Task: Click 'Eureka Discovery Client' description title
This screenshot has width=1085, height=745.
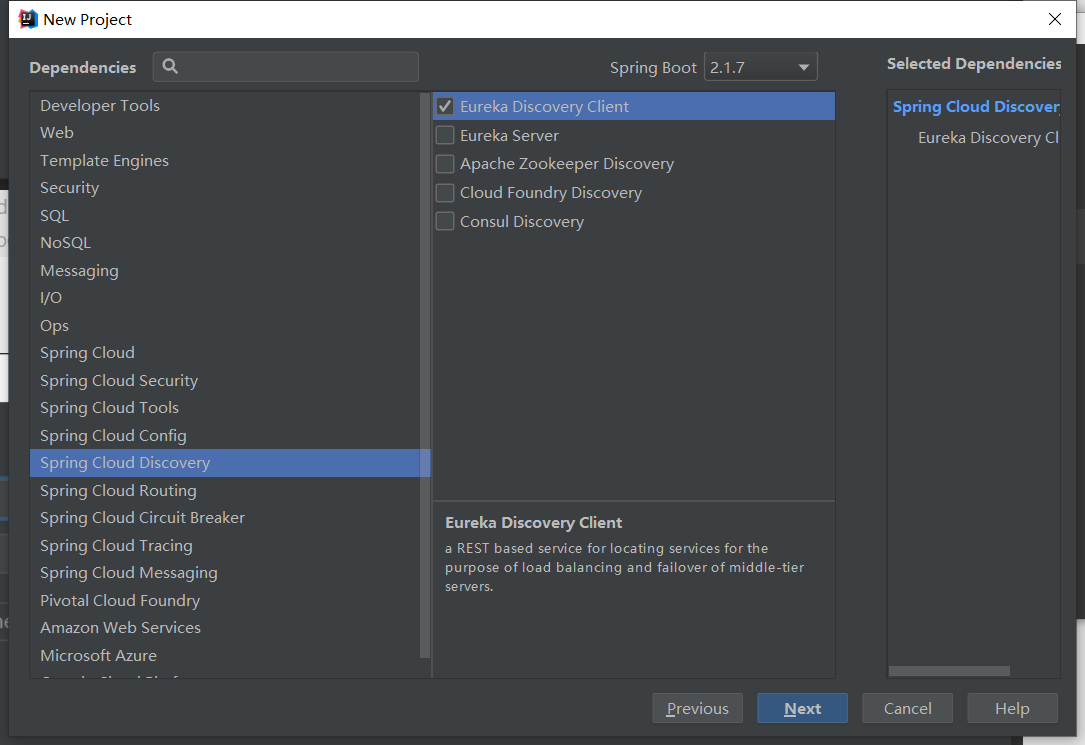Action: point(534,522)
